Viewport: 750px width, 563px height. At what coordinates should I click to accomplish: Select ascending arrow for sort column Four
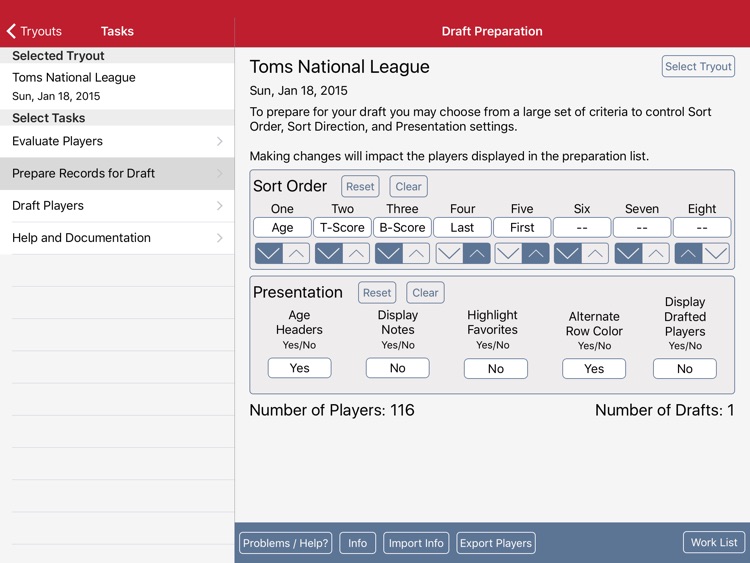[x=476, y=254]
